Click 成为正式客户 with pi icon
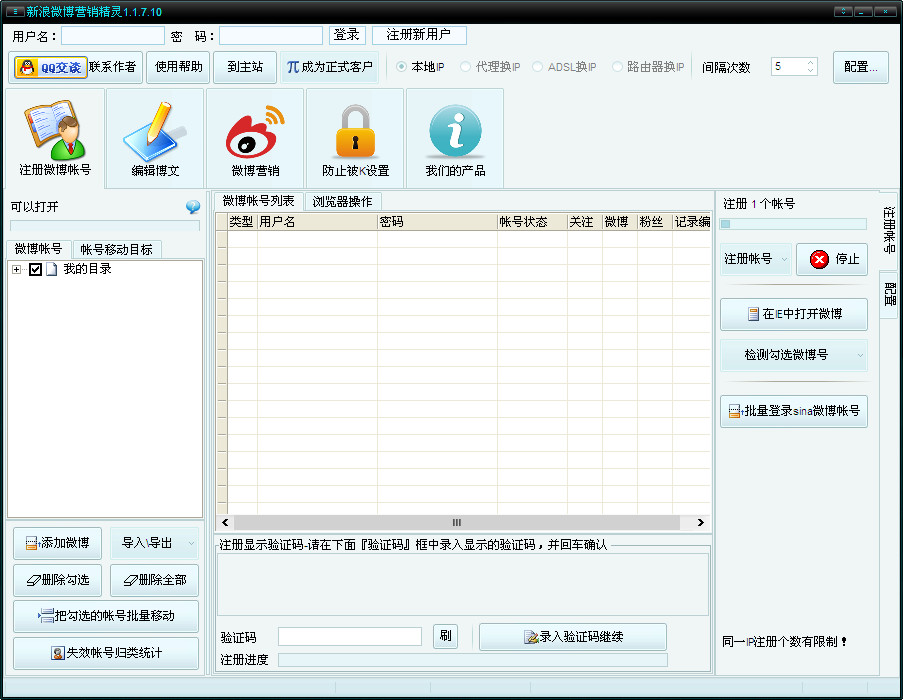Viewport: 903px width, 700px height. click(329, 67)
